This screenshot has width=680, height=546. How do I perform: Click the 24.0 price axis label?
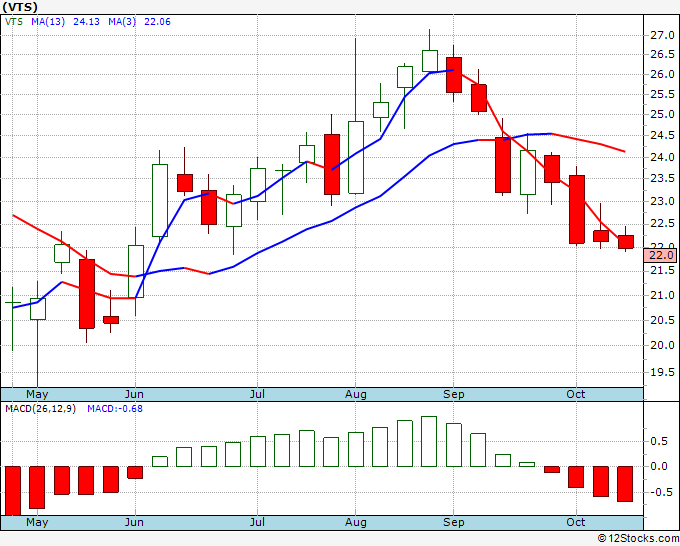pos(662,157)
